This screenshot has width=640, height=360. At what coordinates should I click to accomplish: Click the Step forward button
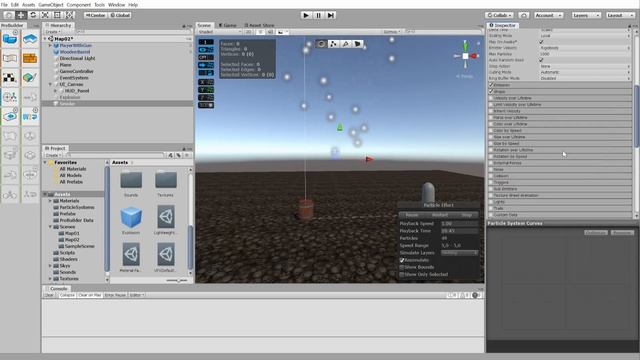point(331,15)
